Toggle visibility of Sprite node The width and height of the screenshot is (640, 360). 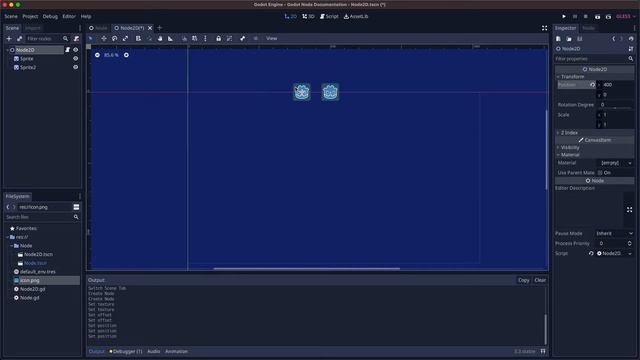[76, 59]
